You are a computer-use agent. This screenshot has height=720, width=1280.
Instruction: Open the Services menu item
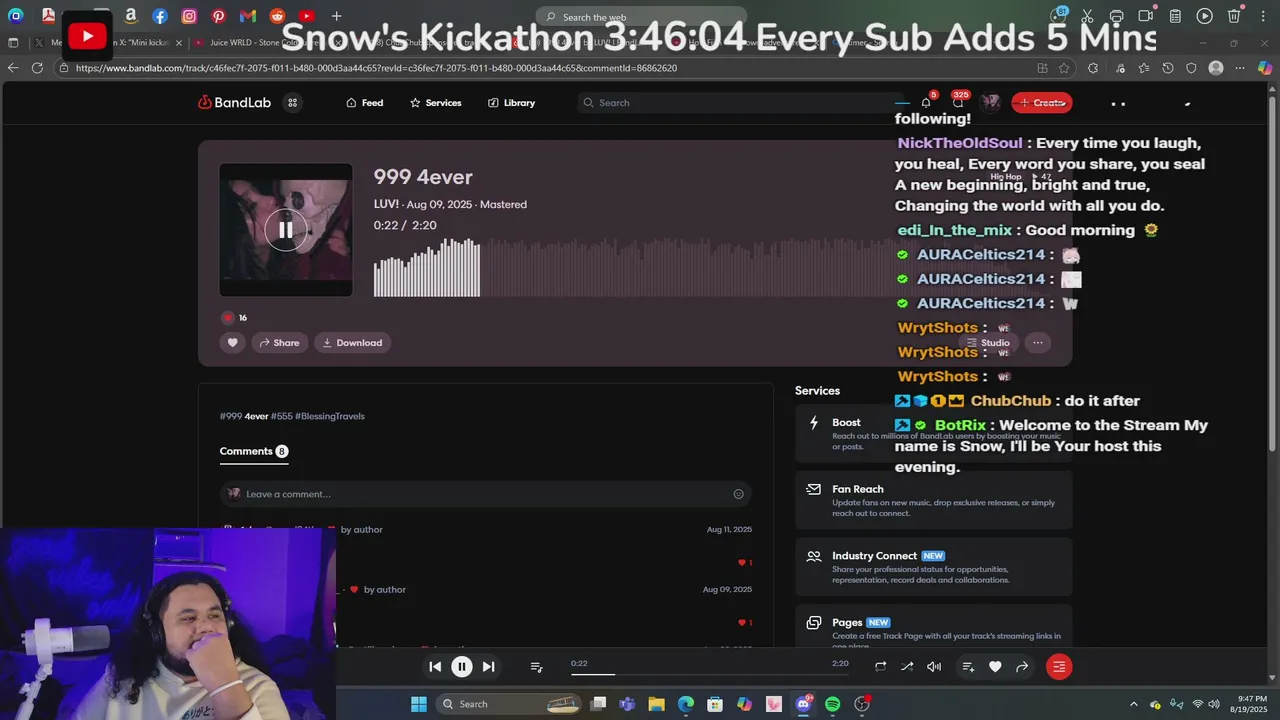point(436,103)
